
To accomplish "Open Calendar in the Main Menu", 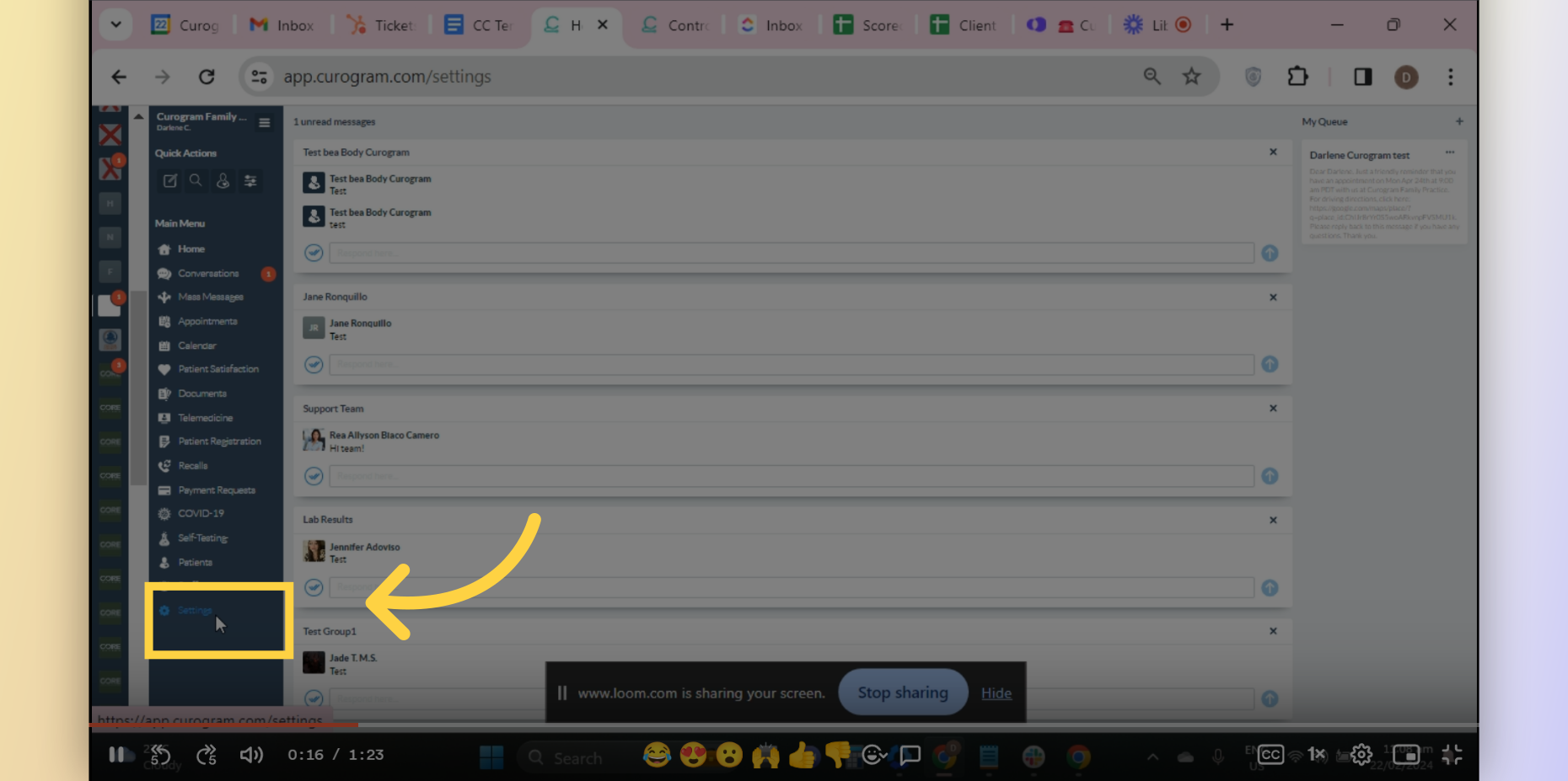I will (x=196, y=346).
